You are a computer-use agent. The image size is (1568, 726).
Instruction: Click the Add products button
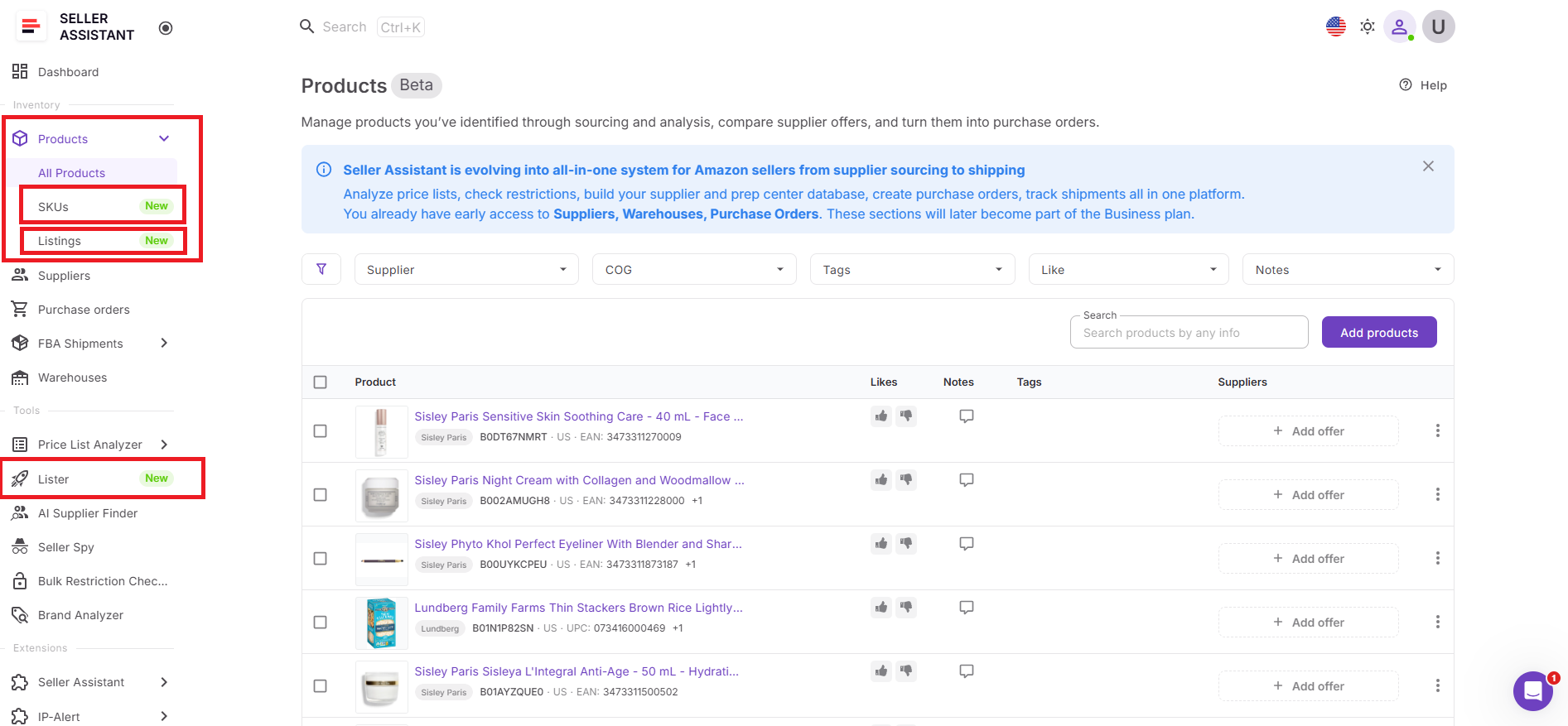(1379, 332)
